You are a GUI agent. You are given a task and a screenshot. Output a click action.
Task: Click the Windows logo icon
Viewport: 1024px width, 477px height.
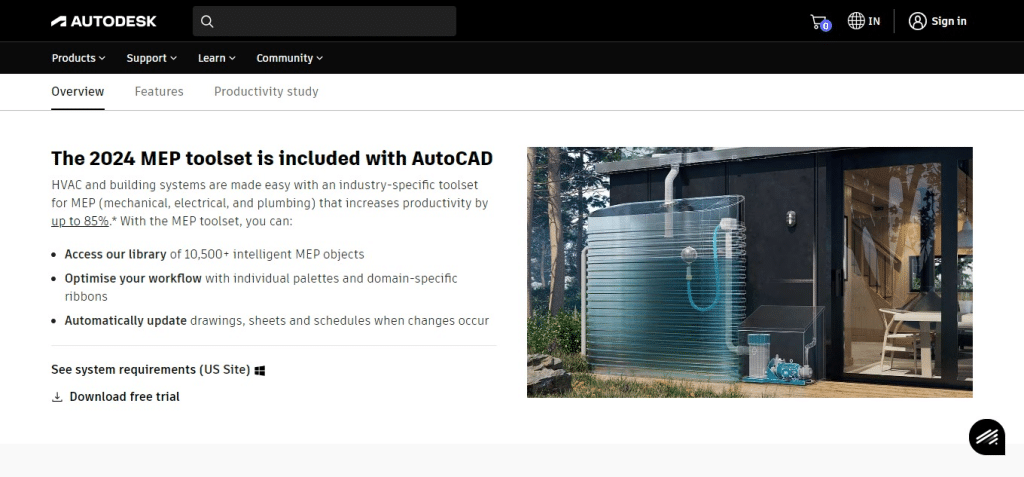coord(260,370)
